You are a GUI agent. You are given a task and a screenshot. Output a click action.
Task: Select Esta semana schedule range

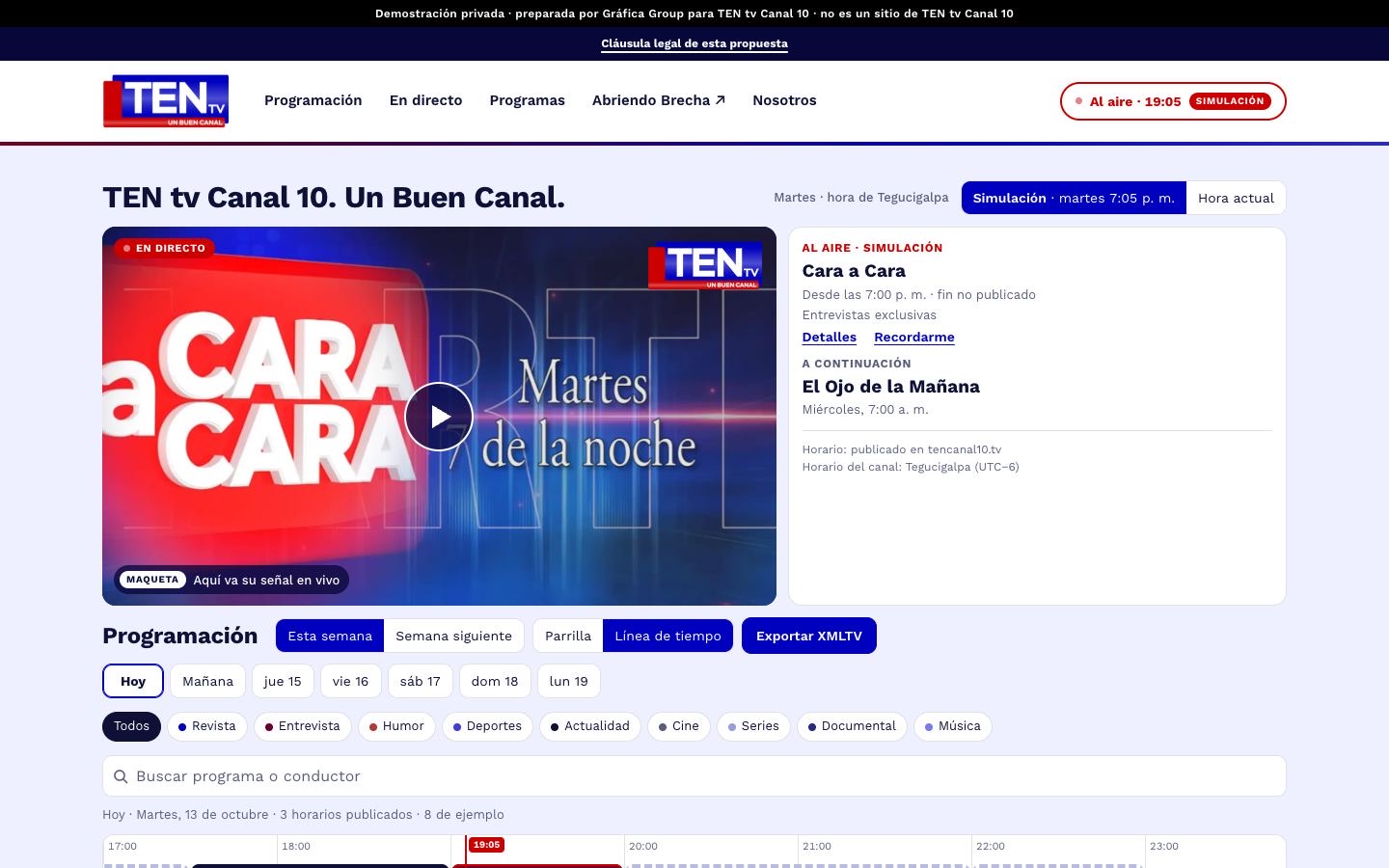(x=330, y=636)
